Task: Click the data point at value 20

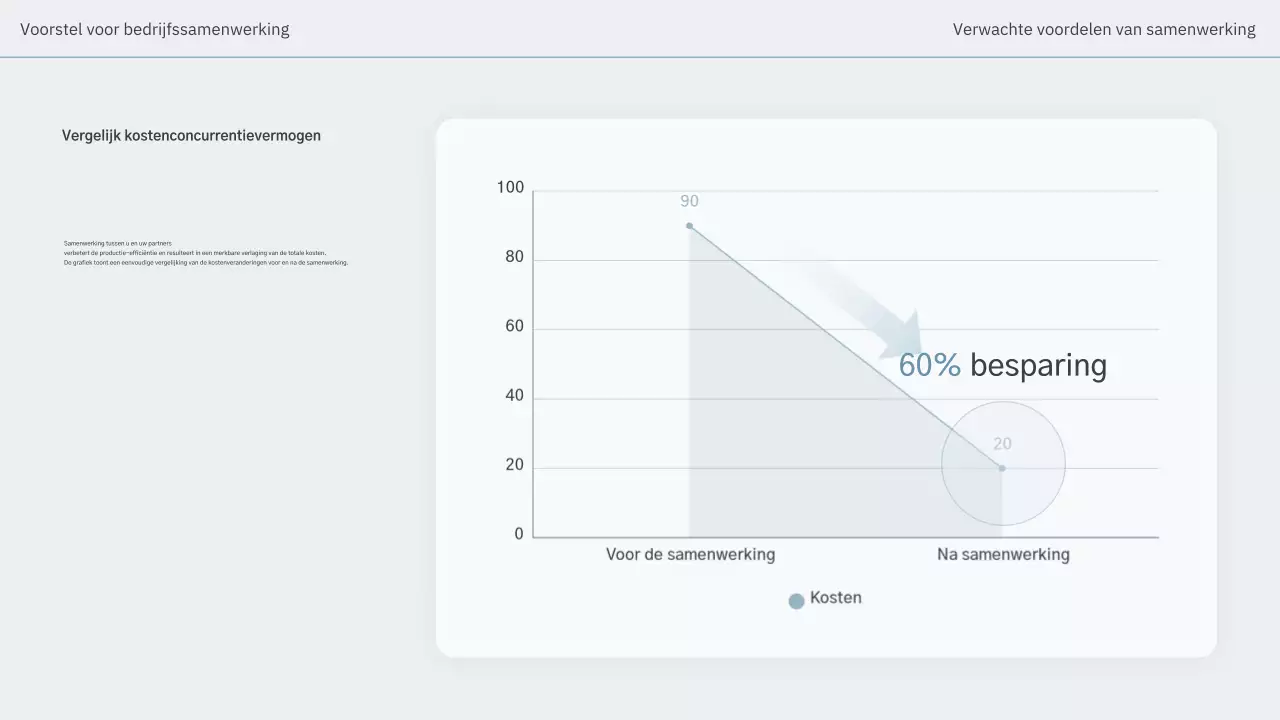Action: [1002, 468]
